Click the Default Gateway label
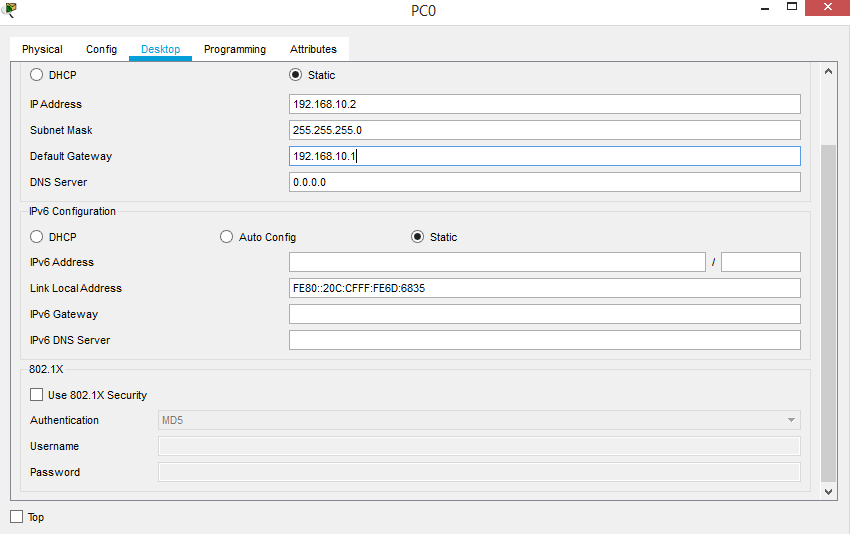The height and width of the screenshot is (534, 850). 71,156
